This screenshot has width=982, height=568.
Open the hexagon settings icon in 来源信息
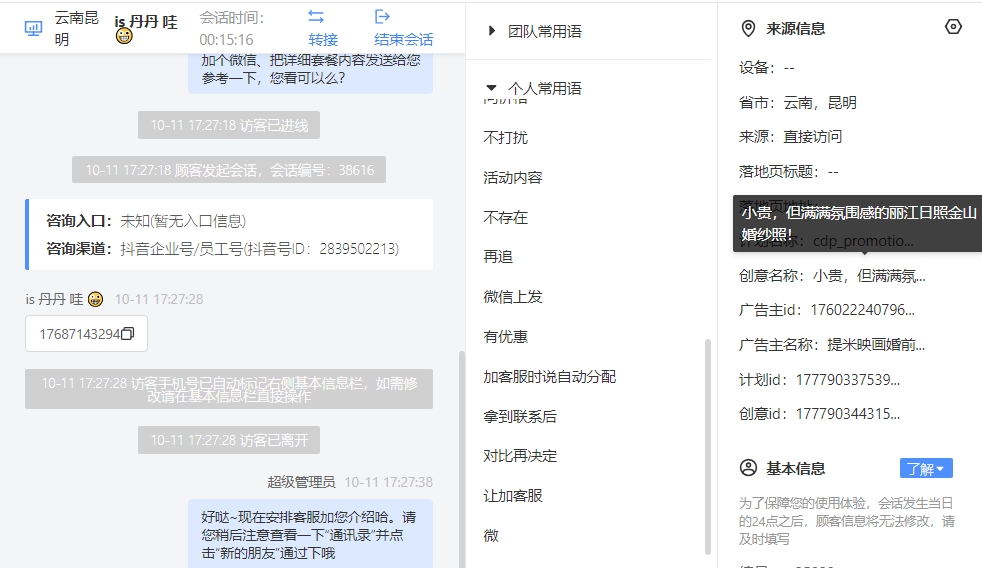(x=953, y=27)
